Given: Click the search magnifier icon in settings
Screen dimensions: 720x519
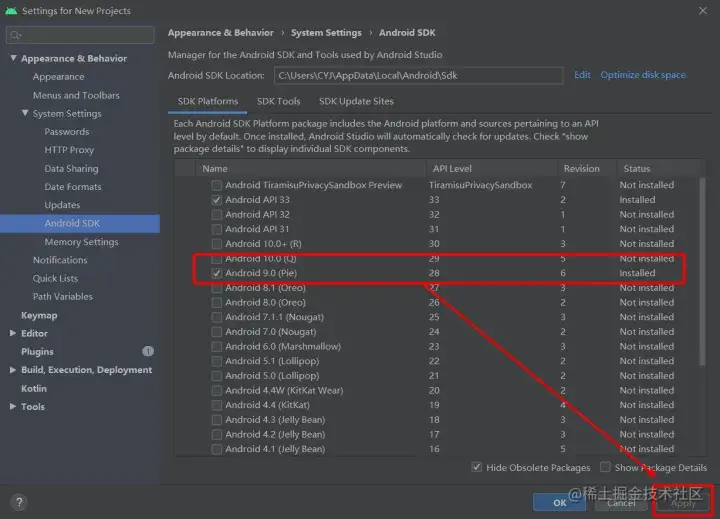Looking at the screenshot, I should click(16, 35).
